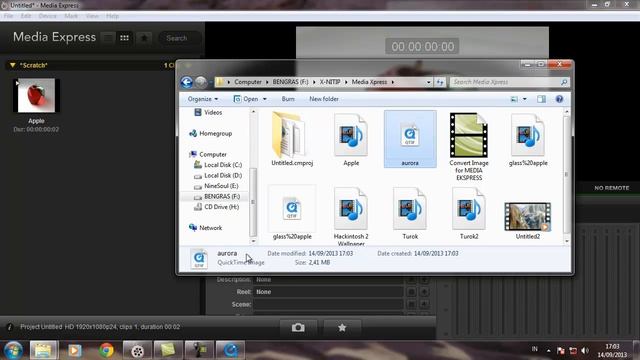Click the volume icon in system tray
This screenshot has width=640, height=360.
click(x=585, y=351)
